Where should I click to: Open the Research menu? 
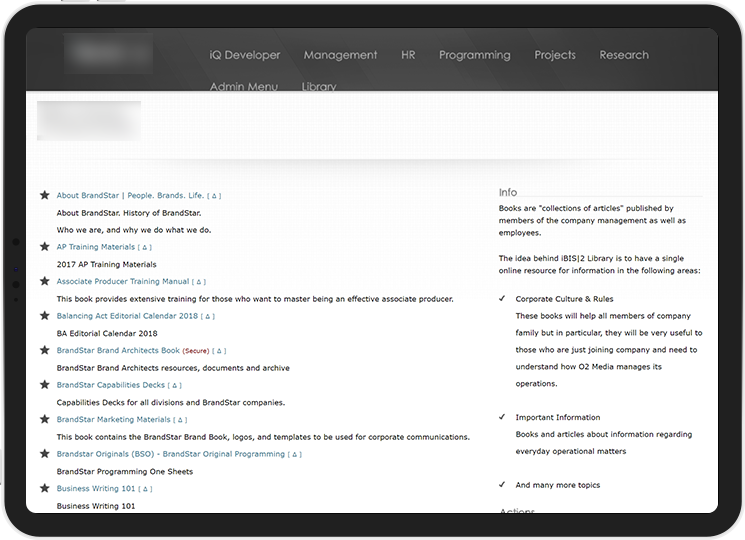[624, 55]
